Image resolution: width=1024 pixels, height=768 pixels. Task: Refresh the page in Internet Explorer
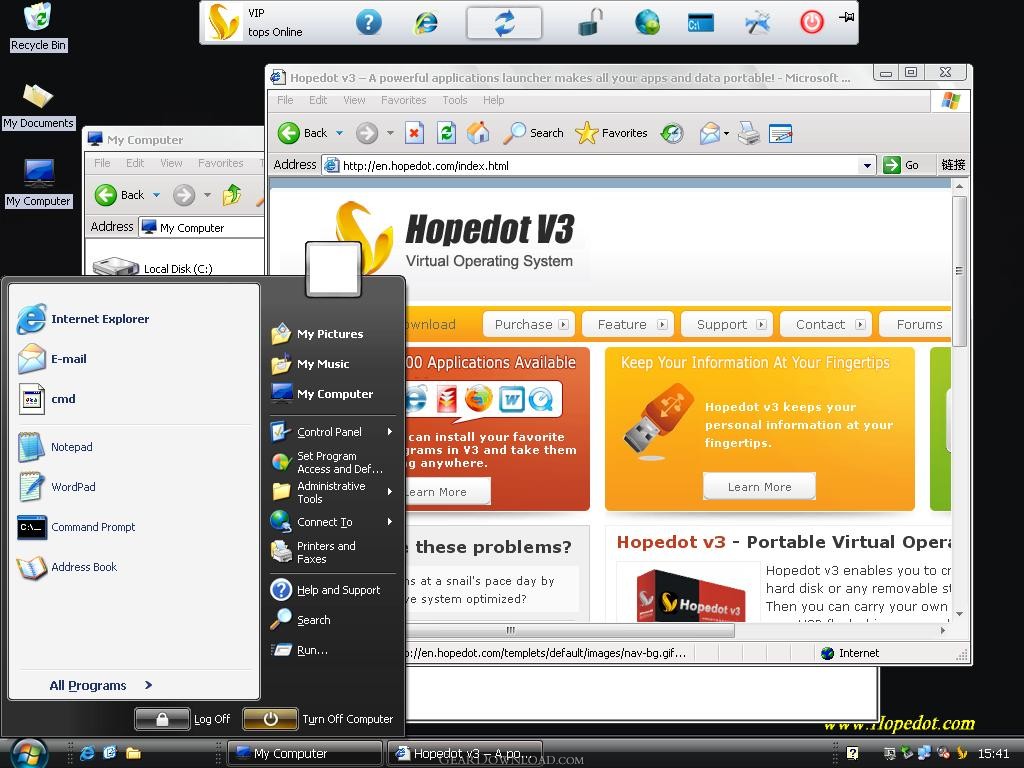[x=446, y=133]
